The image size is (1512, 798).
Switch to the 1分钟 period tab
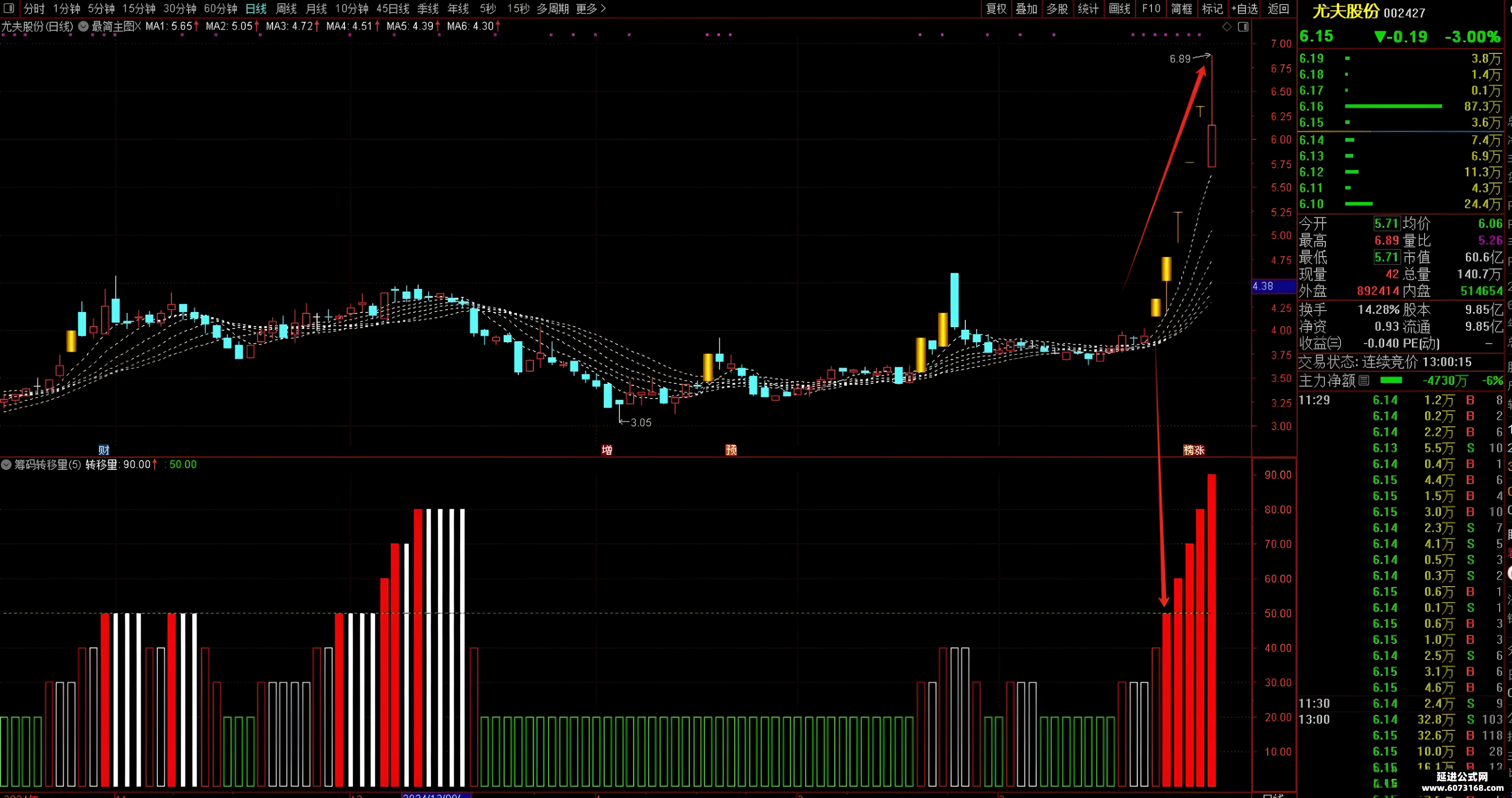coord(66,9)
